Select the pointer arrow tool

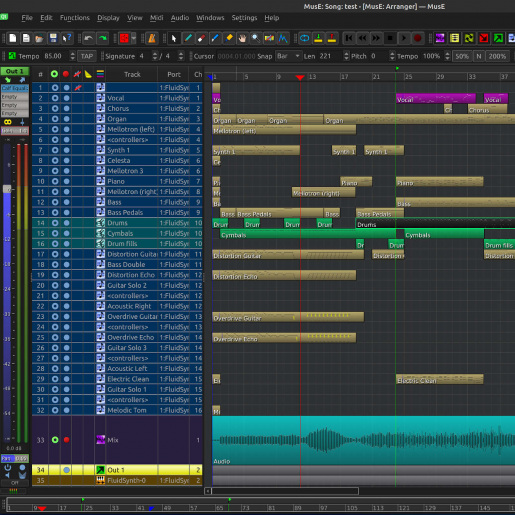click(174, 38)
